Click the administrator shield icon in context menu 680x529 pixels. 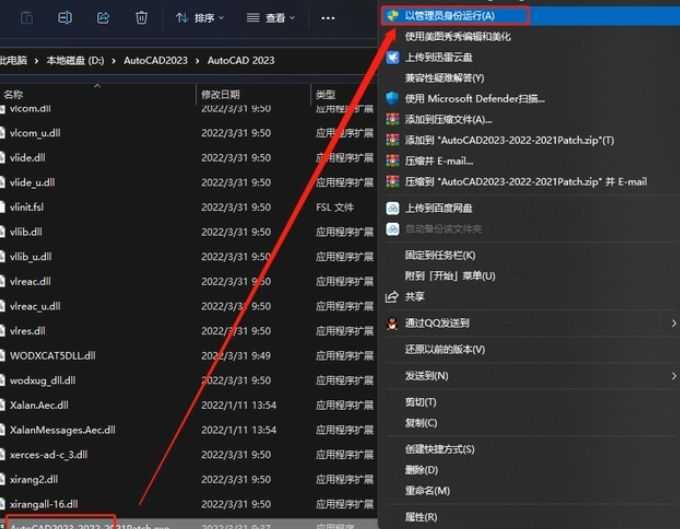pyautogui.click(x=393, y=16)
